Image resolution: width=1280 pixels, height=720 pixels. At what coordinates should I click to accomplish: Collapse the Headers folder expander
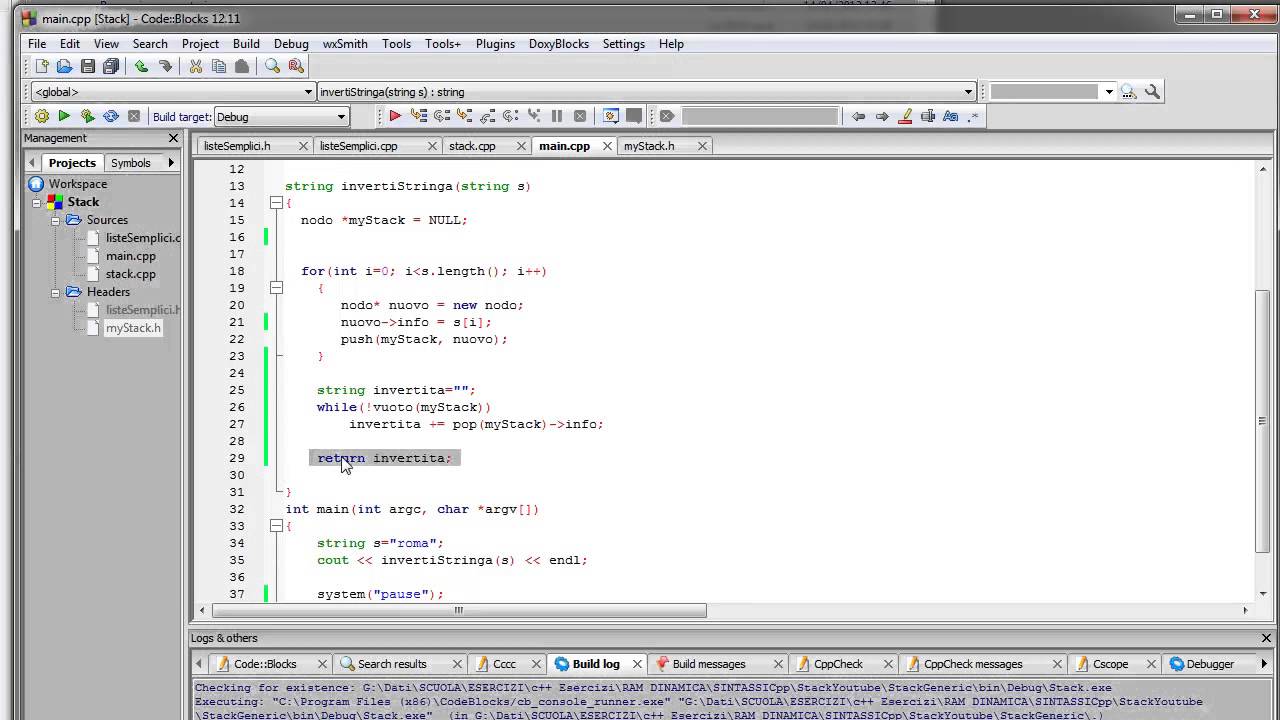[x=56, y=292]
